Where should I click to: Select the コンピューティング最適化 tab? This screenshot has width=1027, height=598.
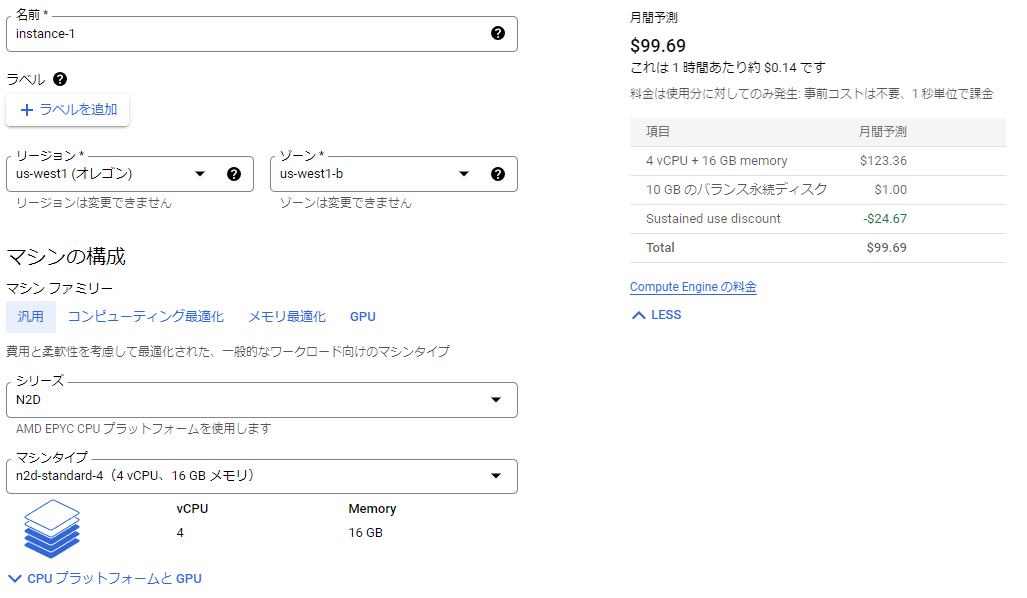tap(146, 316)
